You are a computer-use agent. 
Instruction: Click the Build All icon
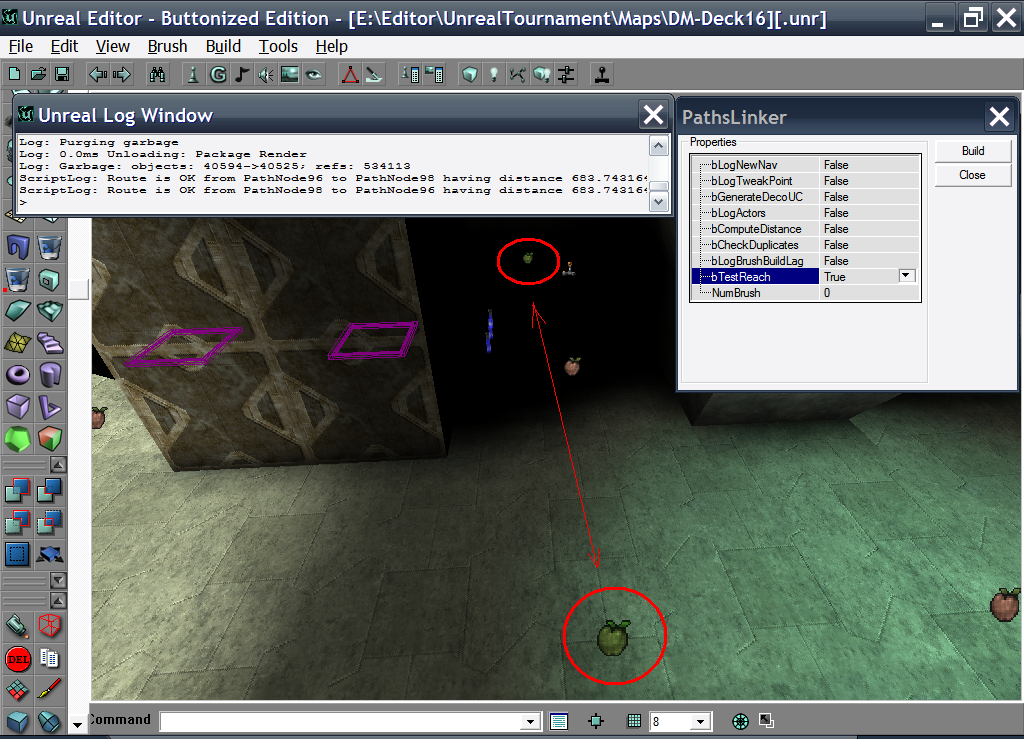[541, 74]
